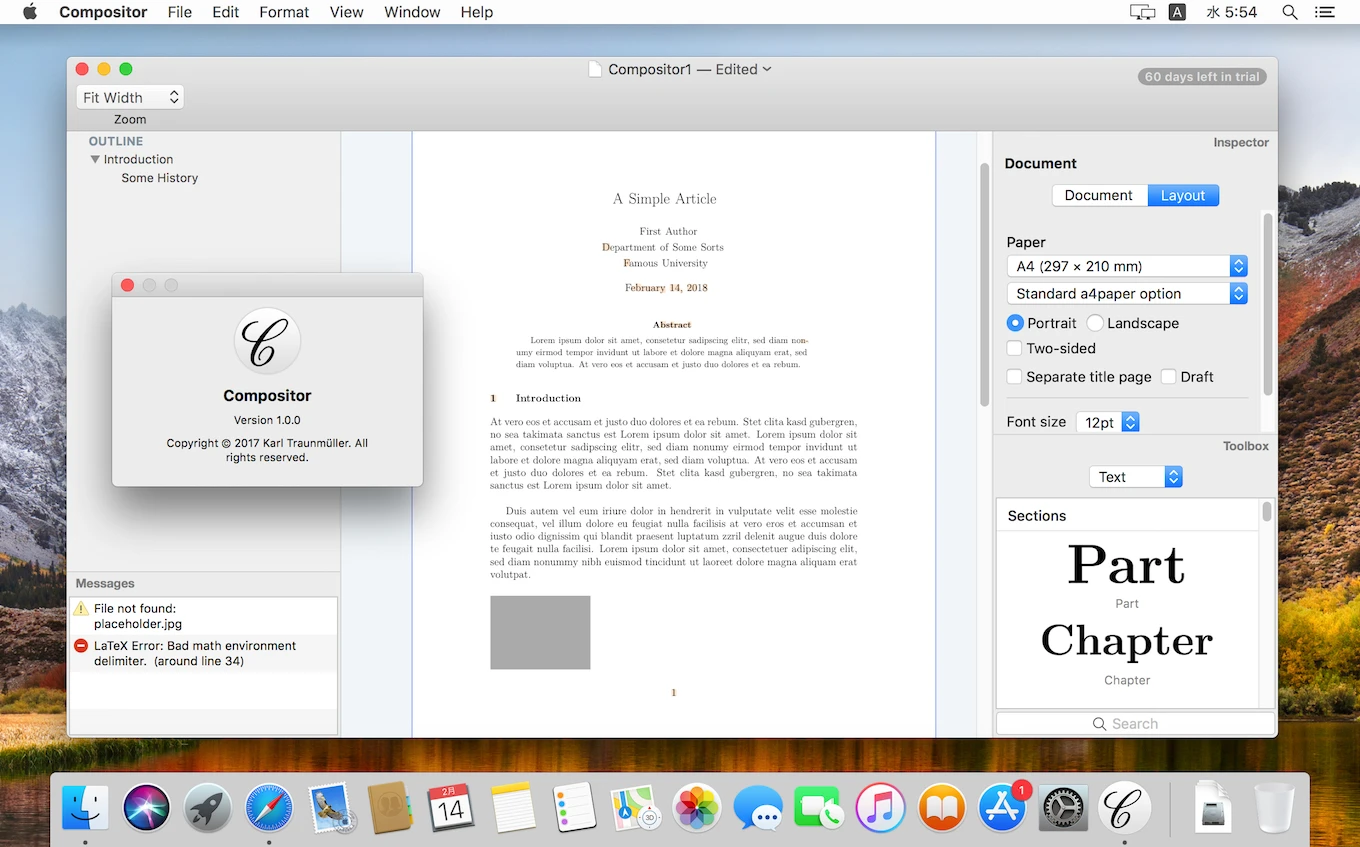This screenshot has width=1360, height=847.
Task: Open System Preferences gear in dock
Action: (x=1063, y=807)
